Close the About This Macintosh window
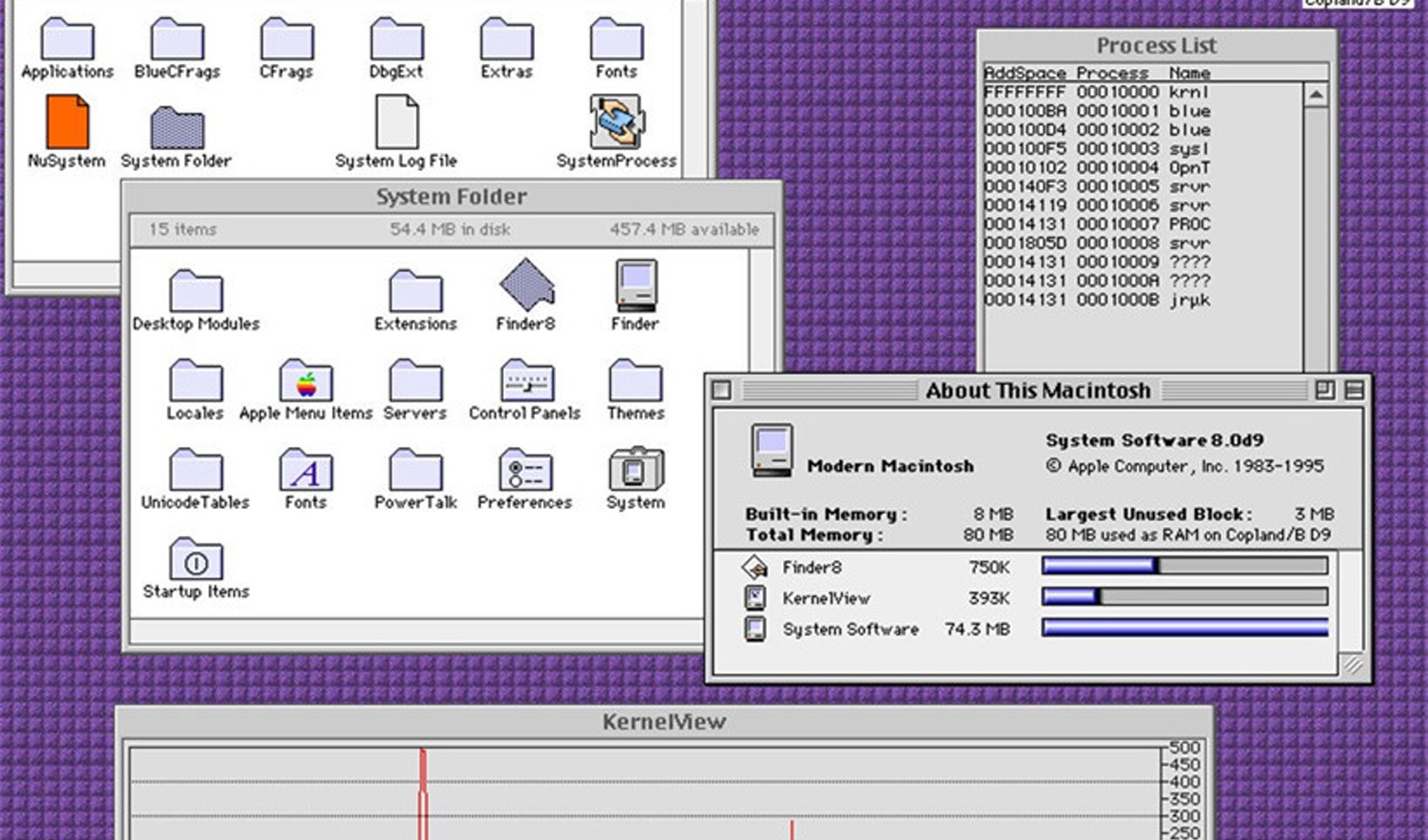This screenshot has width=1428, height=840. click(722, 391)
